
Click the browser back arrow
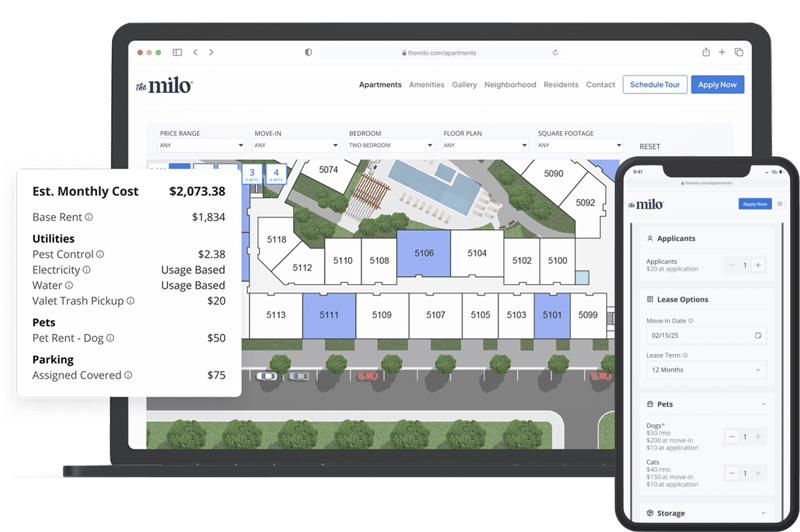[x=195, y=52]
